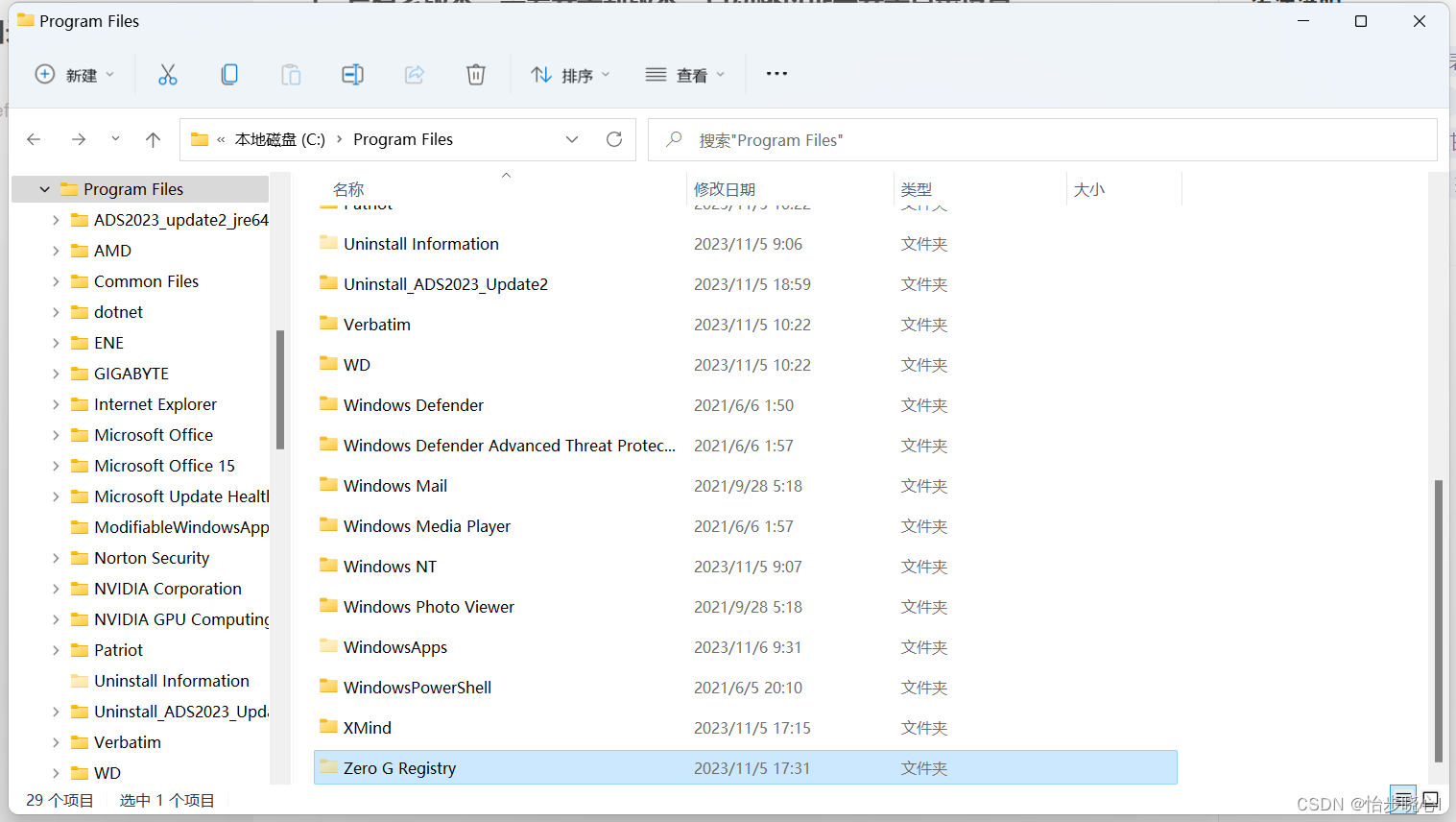Select Windows Mail folder

(746, 486)
